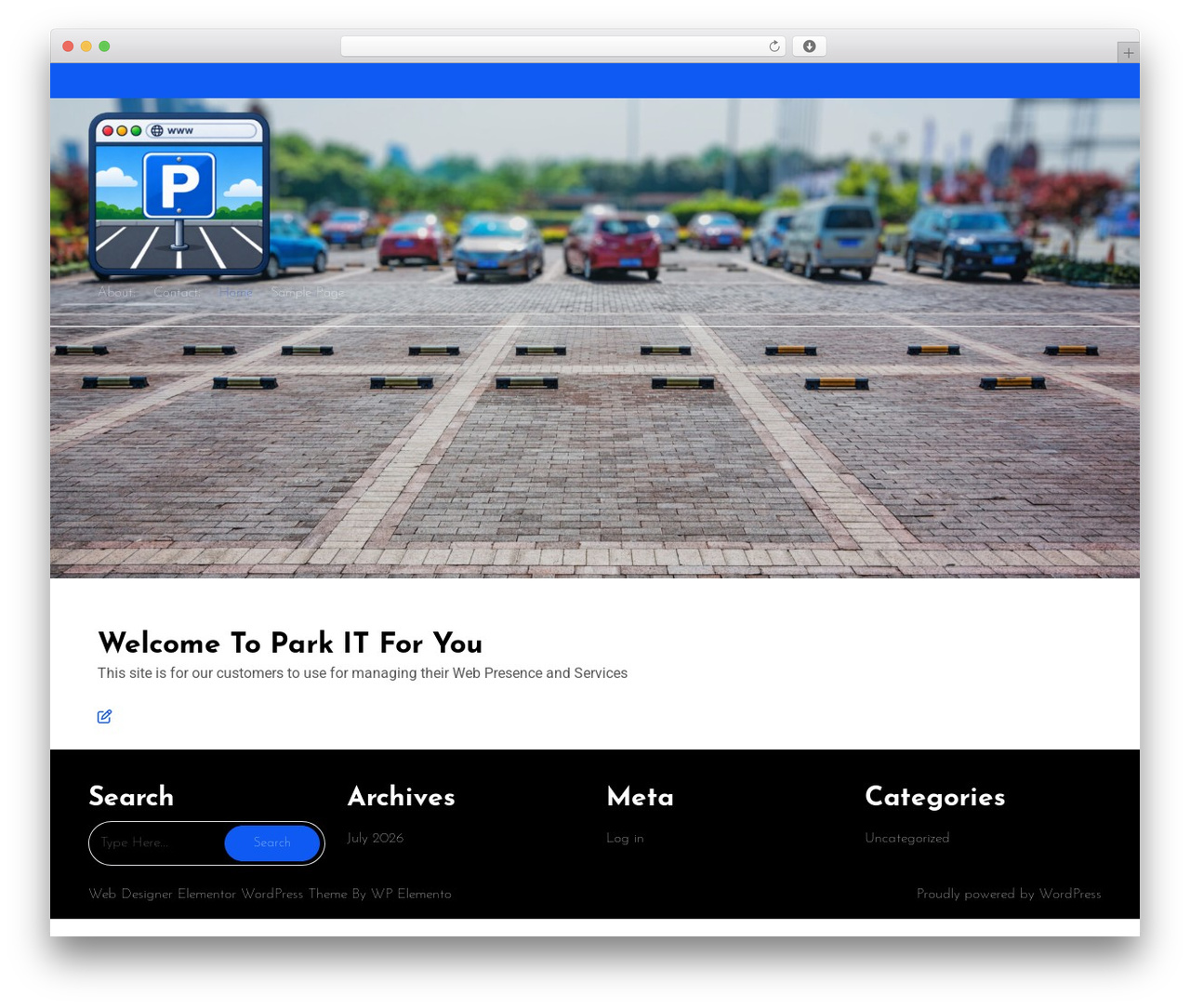Close the browser window with the red button
1190x1008 pixels.
coord(68,46)
